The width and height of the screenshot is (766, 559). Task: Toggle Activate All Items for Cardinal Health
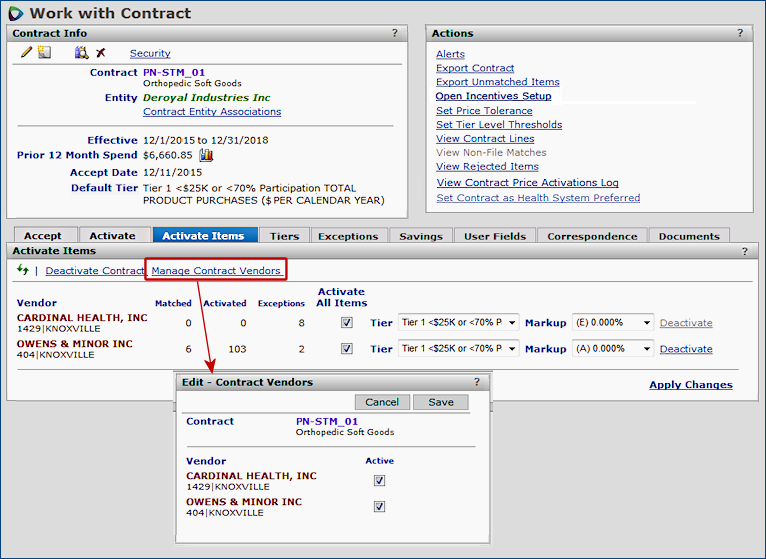pyautogui.click(x=346, y=323)
